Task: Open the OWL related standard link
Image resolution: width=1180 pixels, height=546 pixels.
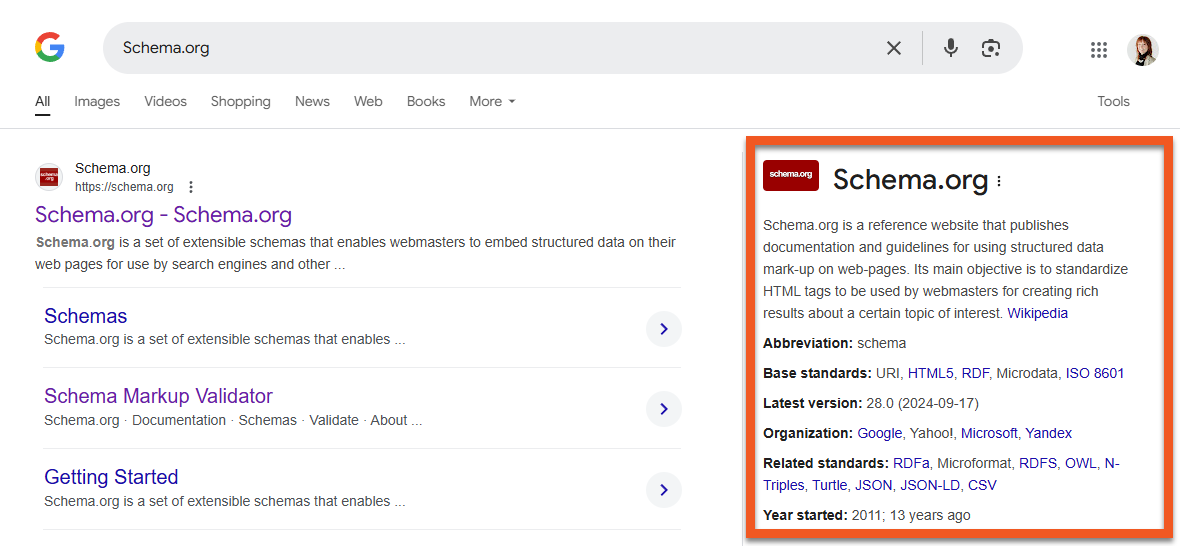Action: 1081,463
